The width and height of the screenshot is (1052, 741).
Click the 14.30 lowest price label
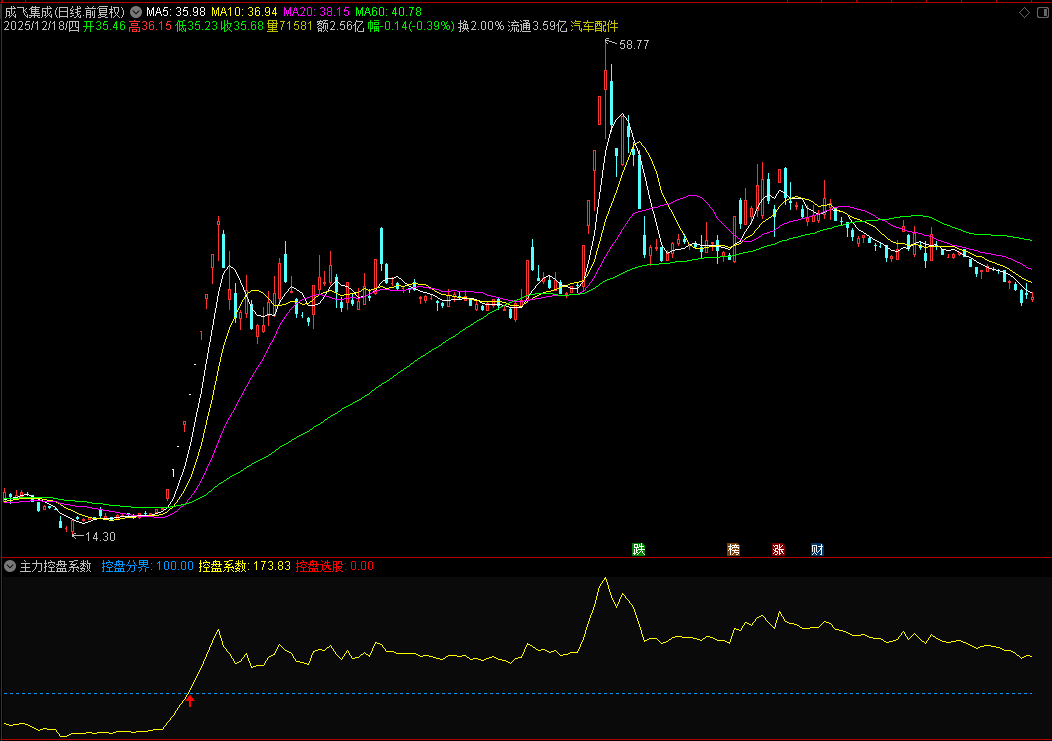(x=101, y=537)
